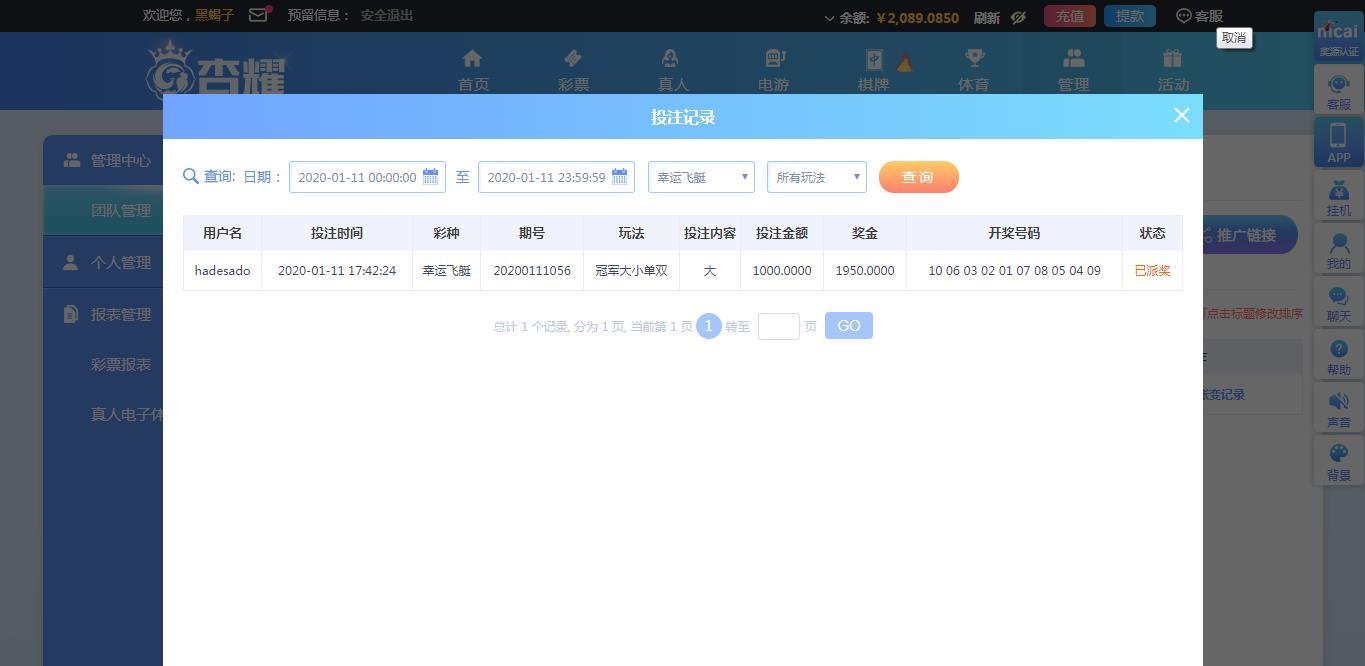The width and height of the screenshot is (1365, 666).
Task: Open the 所有玩法 play type dropdown
Action: 816,177
